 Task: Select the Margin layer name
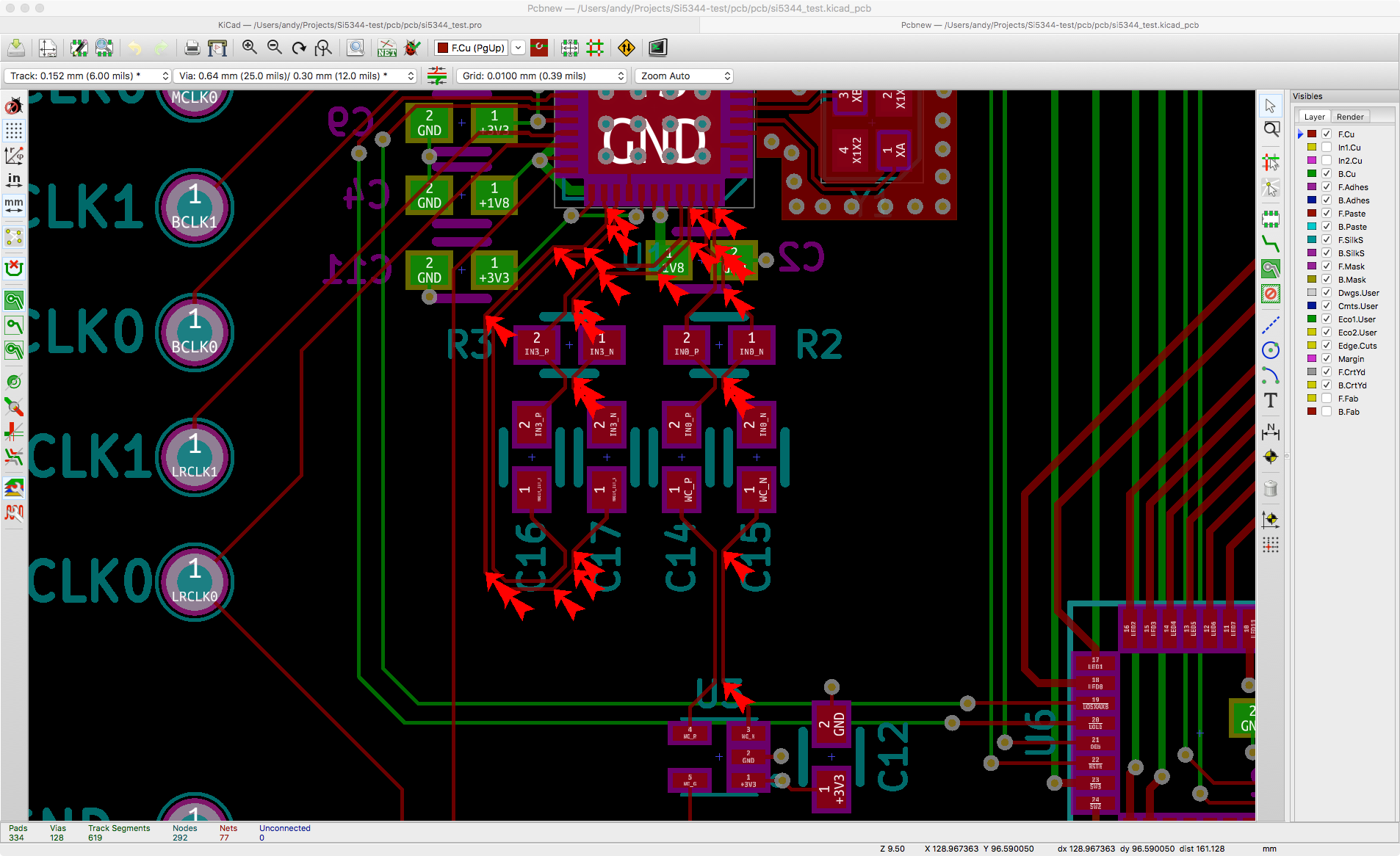point(1350,359)
